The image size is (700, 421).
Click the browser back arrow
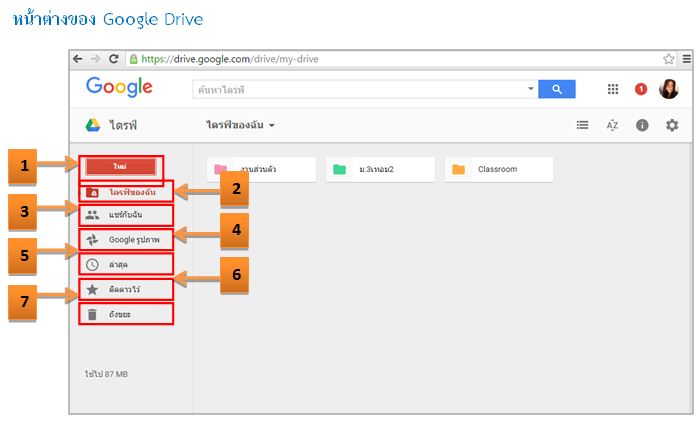pyautogui.click(x=78, y=59)
